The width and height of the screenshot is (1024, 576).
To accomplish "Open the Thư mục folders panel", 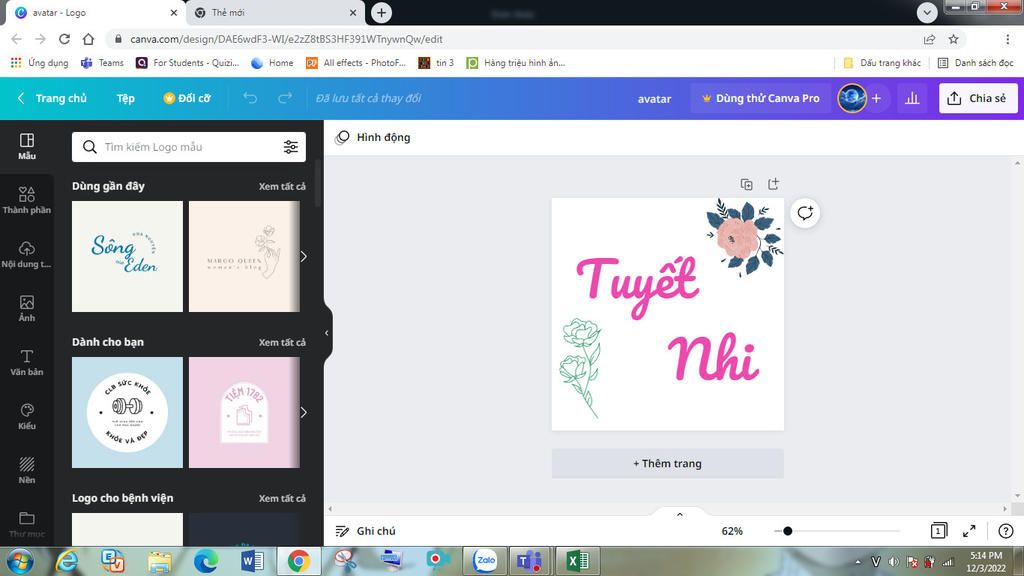I will tap(27, 524).
